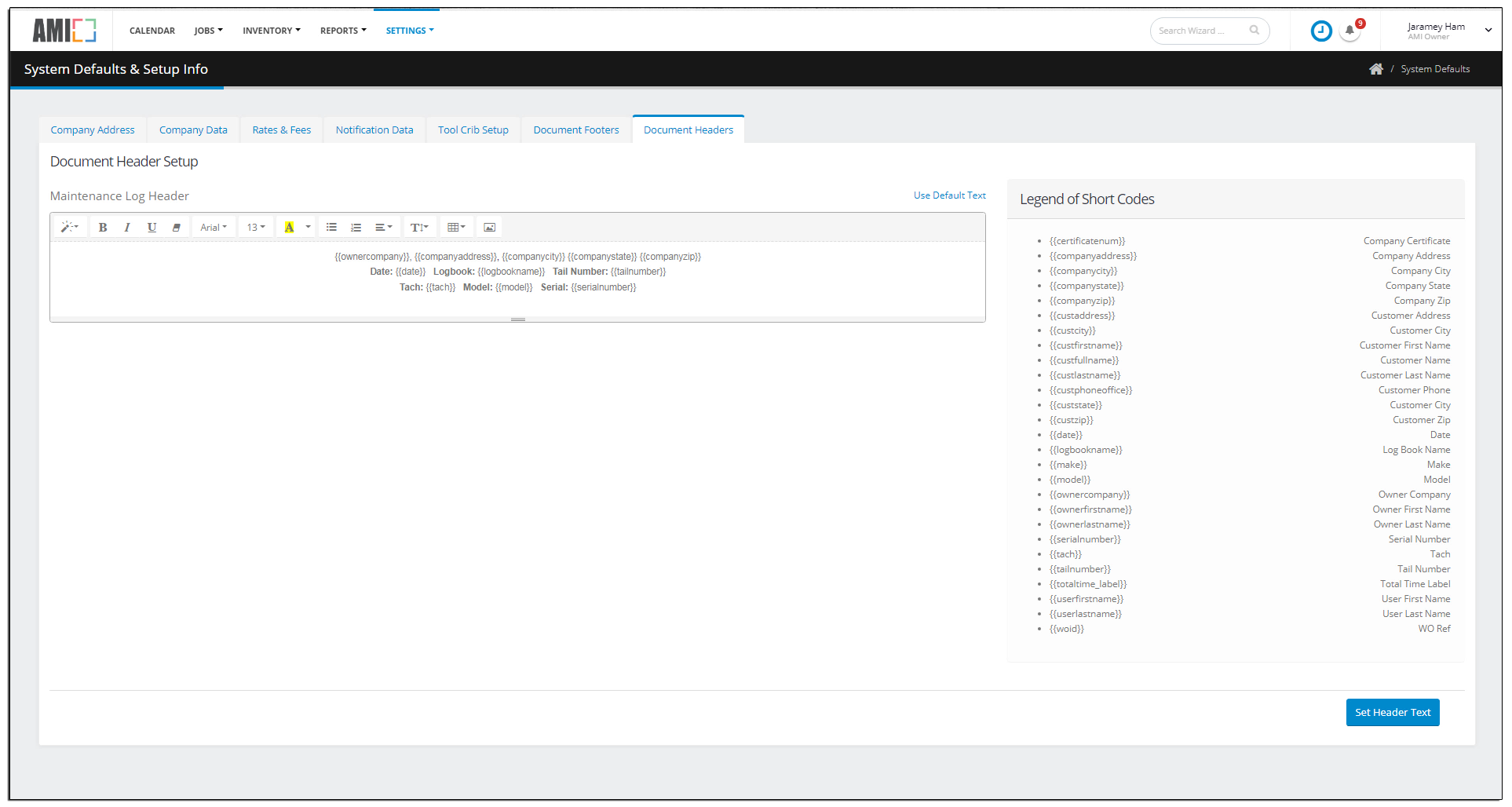Image resolution: width=1512 pixels, height=807 pixels.
Task: Click the {{custfullname}} short code
Action: click(x=1084, y=360)
